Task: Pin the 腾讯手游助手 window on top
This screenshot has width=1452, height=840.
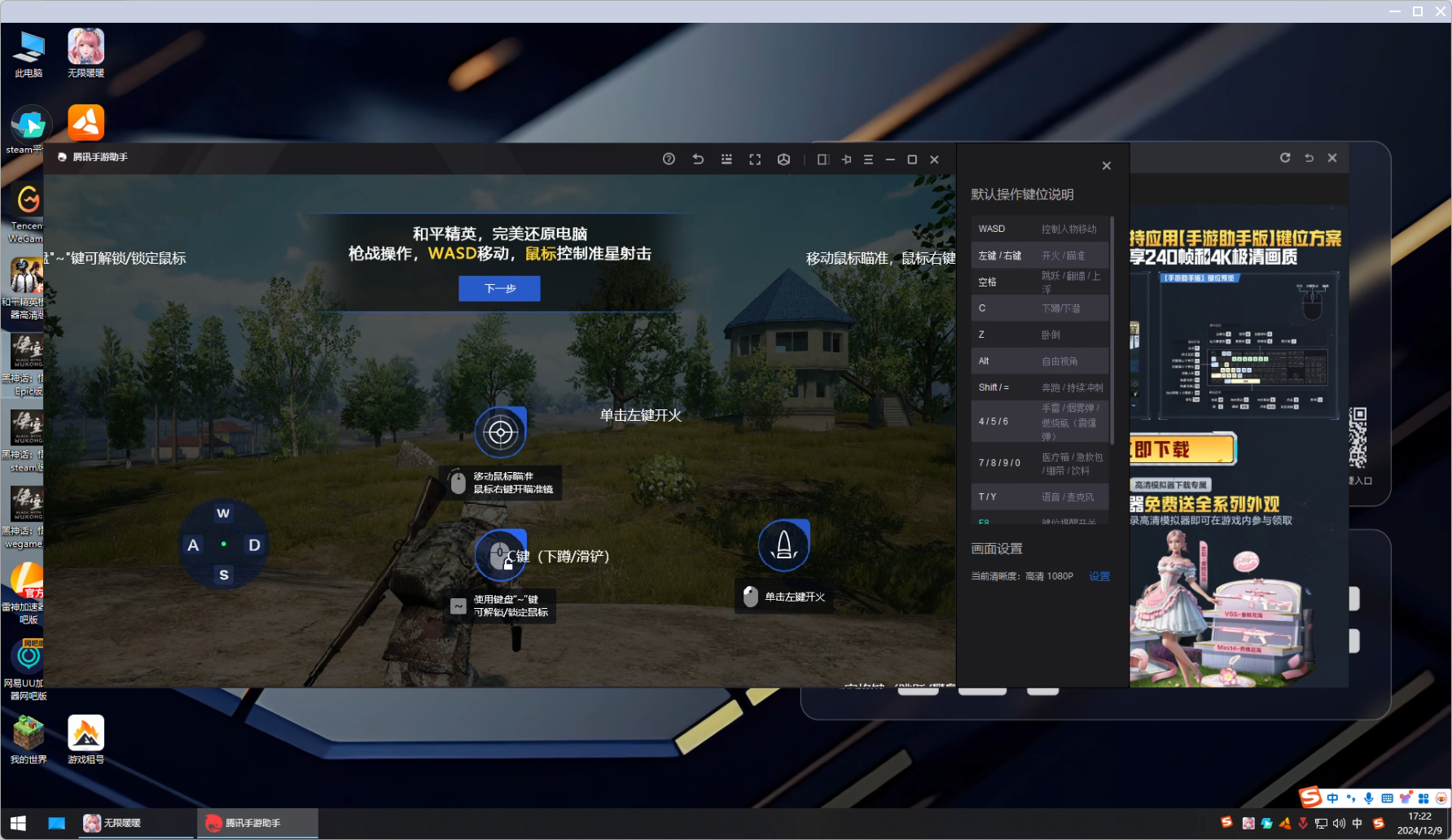Action: click(x=846, y=160)
